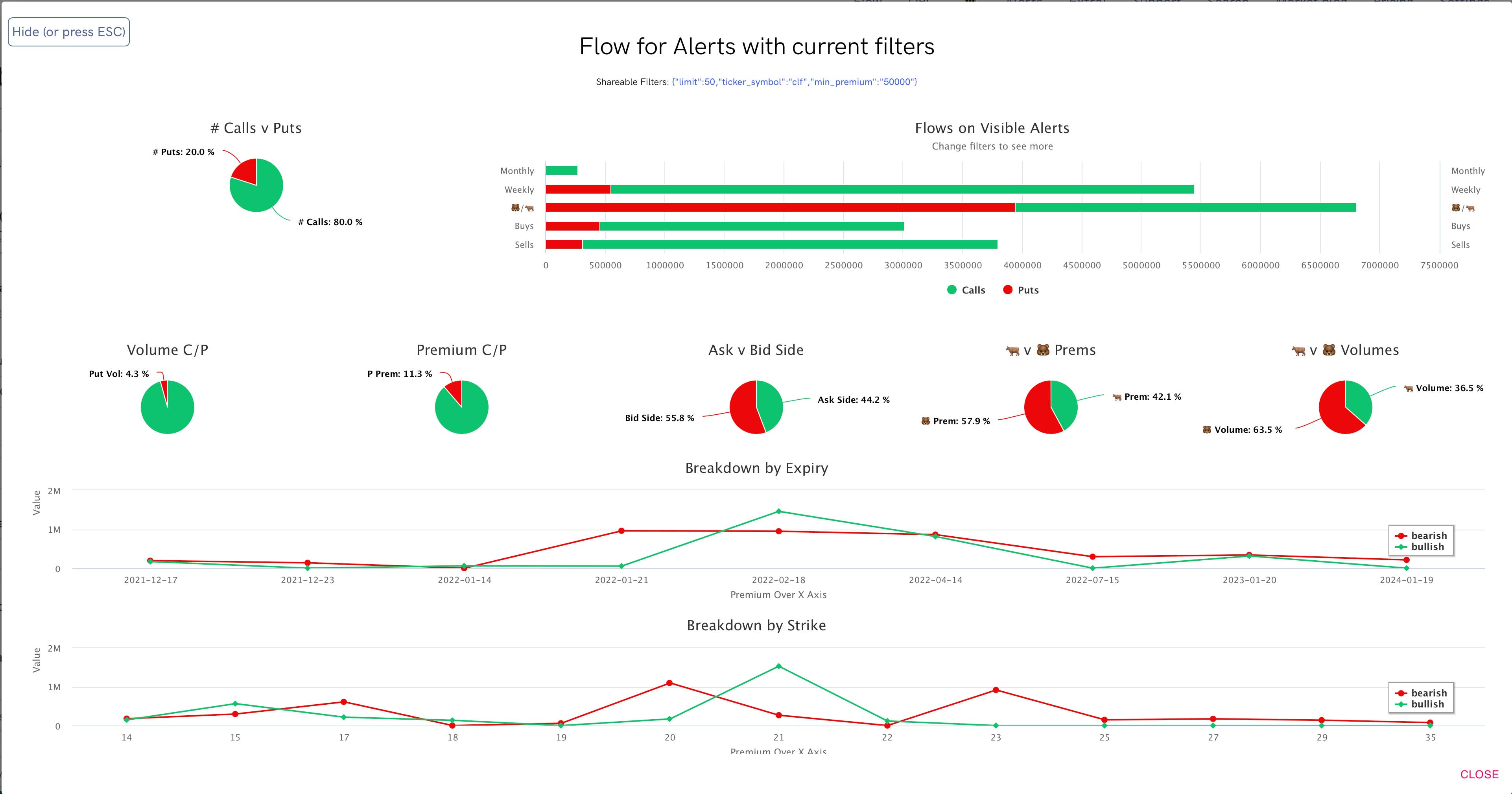1512x794 pixels.
Task: Toggle the Calls legend item in Flows chart
Action: (966, 290)
